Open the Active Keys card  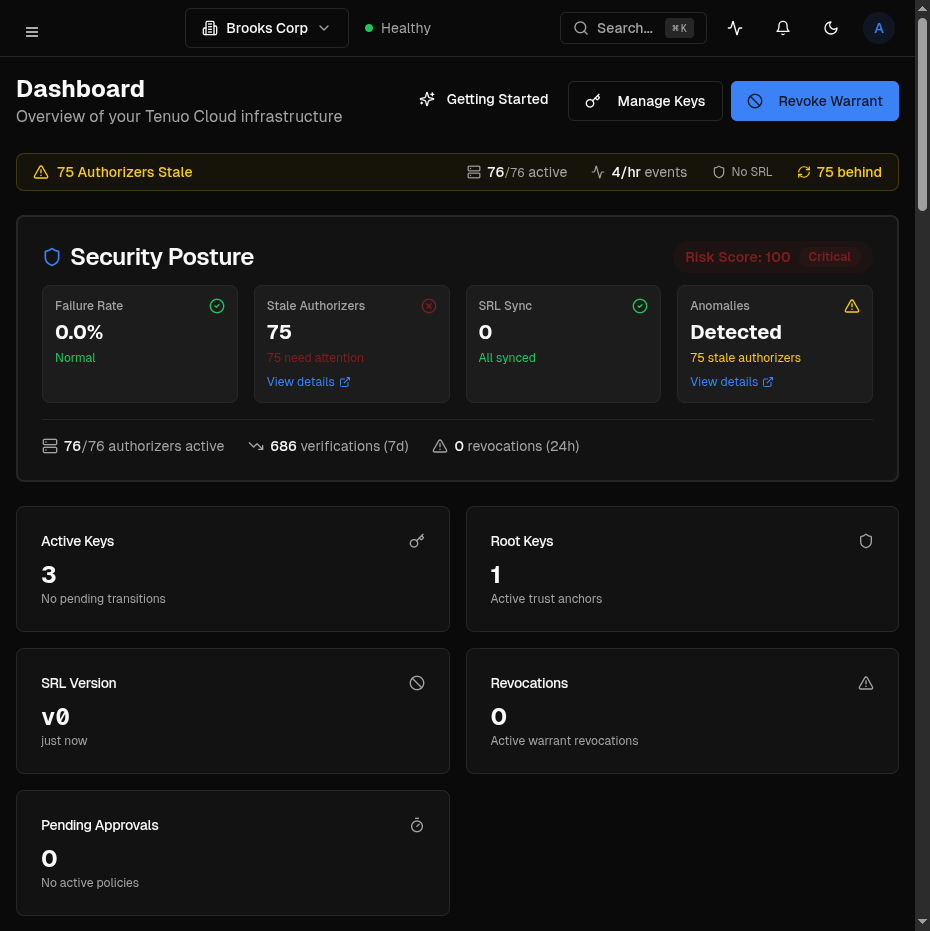[233, 569]
